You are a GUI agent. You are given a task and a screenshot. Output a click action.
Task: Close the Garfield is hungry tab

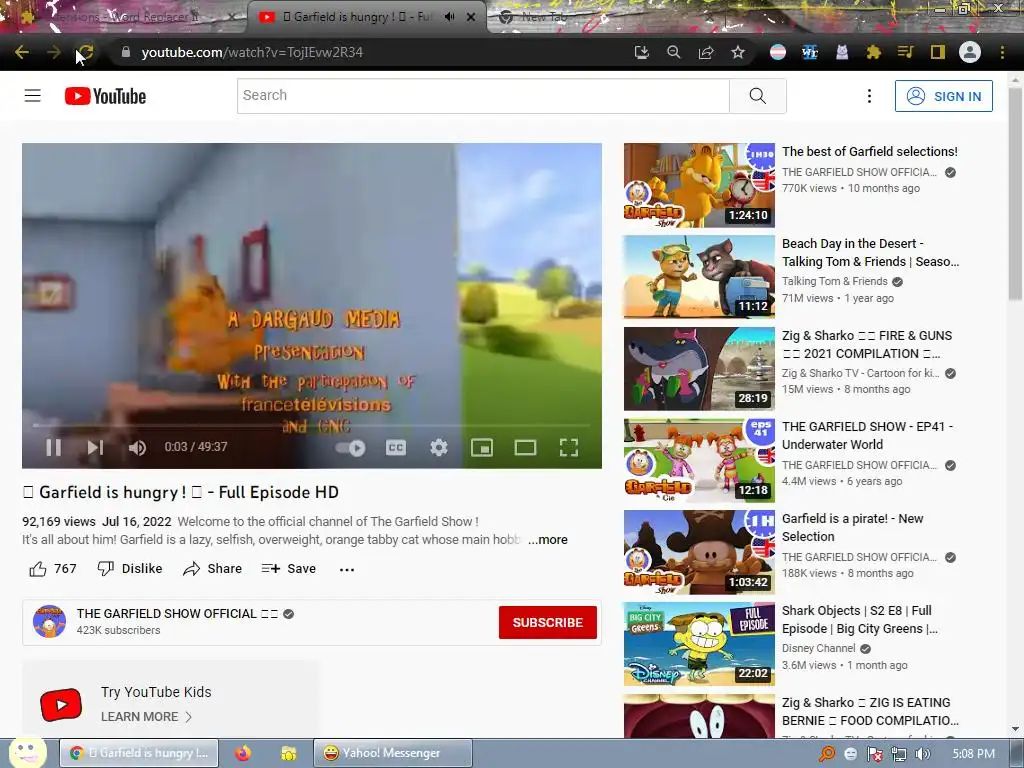click(x=471, y=17)
